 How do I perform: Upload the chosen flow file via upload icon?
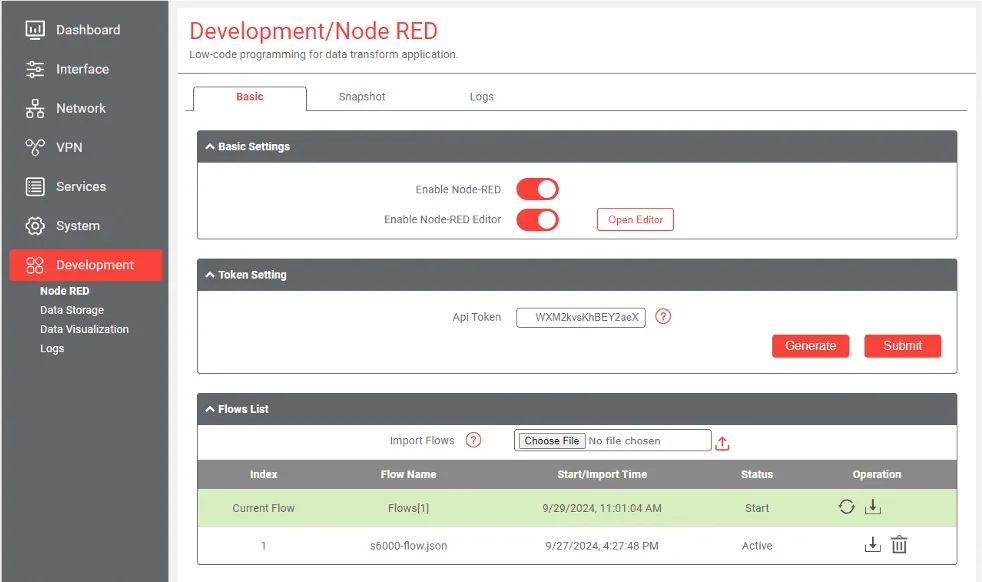click(x=722, y=444)
